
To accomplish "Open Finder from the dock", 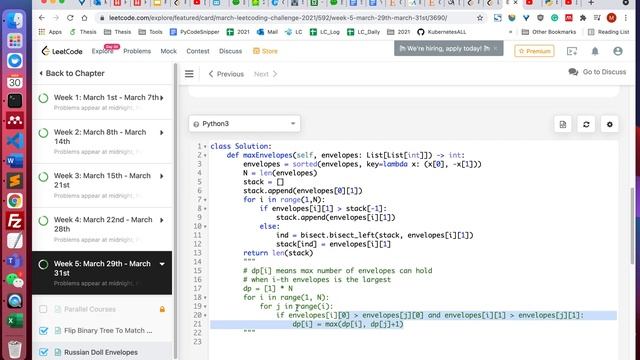I will click(x=15, y=20).
